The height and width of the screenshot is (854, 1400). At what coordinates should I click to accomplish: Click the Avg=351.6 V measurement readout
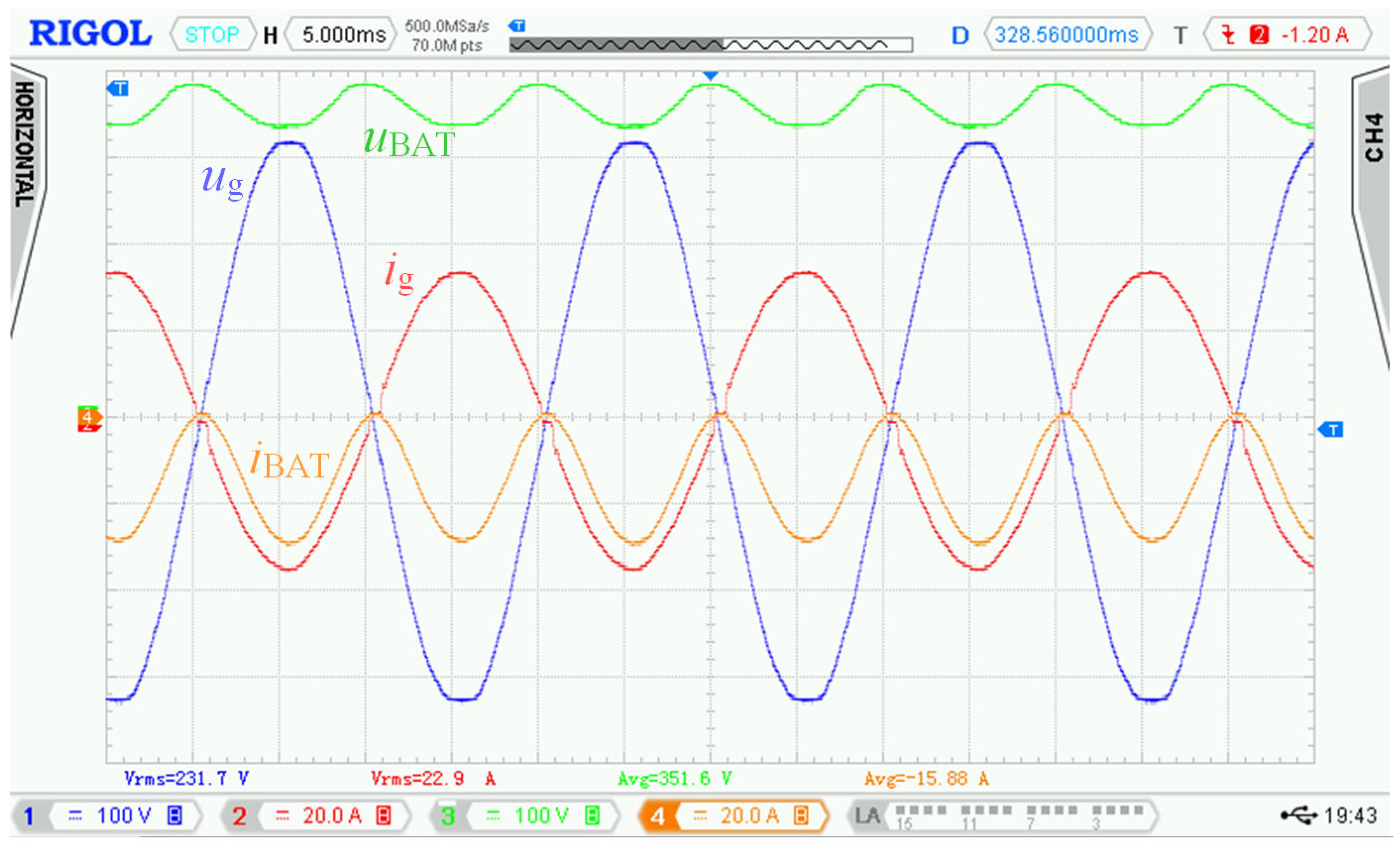674,778
